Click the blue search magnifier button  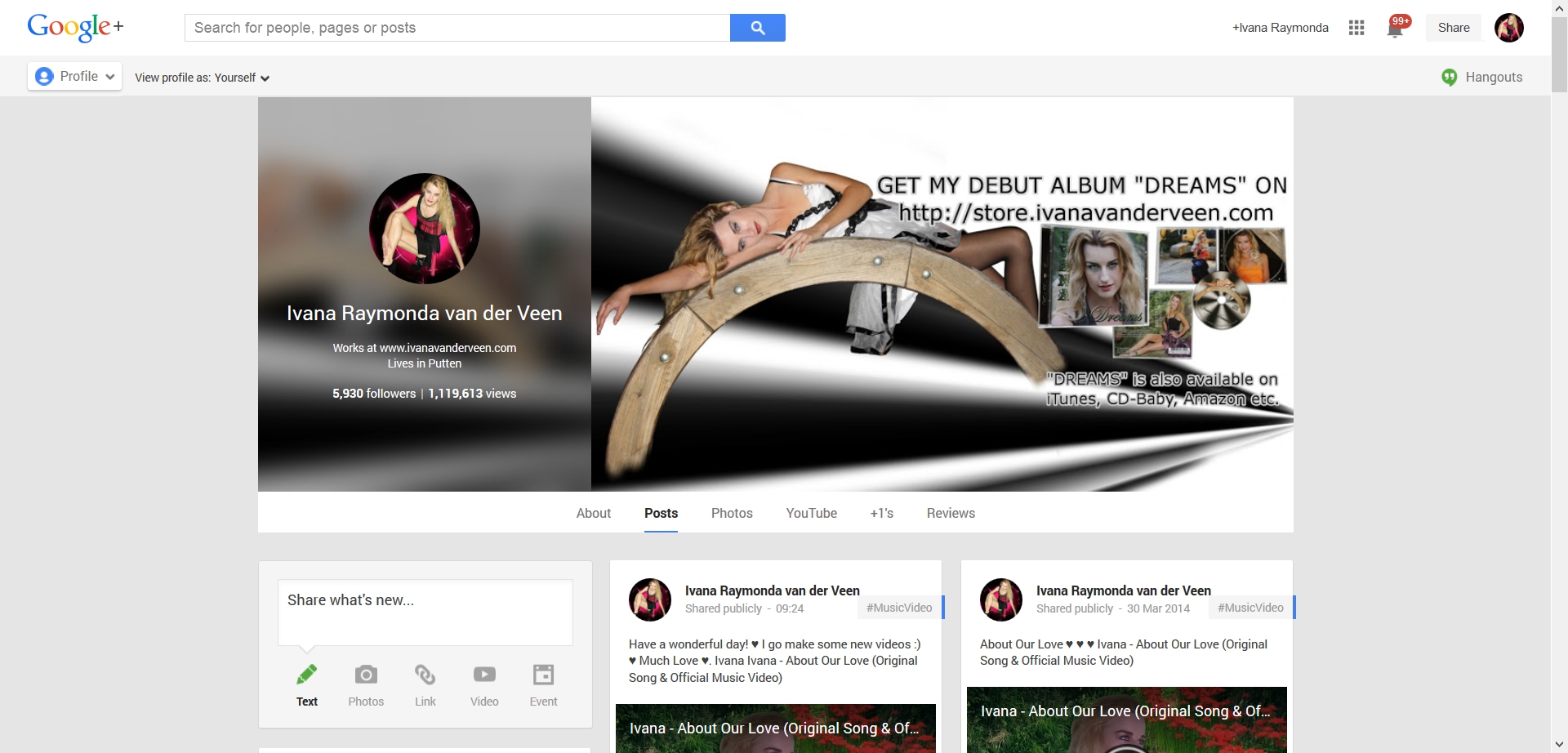[x=758, y=28]
